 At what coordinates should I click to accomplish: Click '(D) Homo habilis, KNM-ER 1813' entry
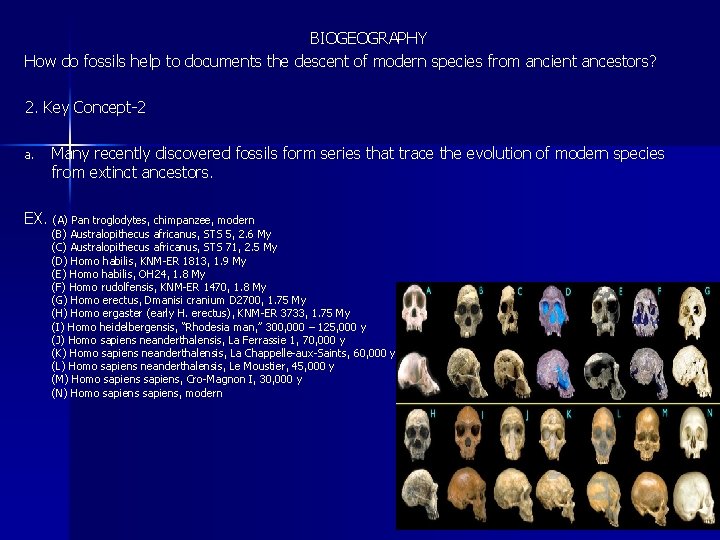[149, 261]
